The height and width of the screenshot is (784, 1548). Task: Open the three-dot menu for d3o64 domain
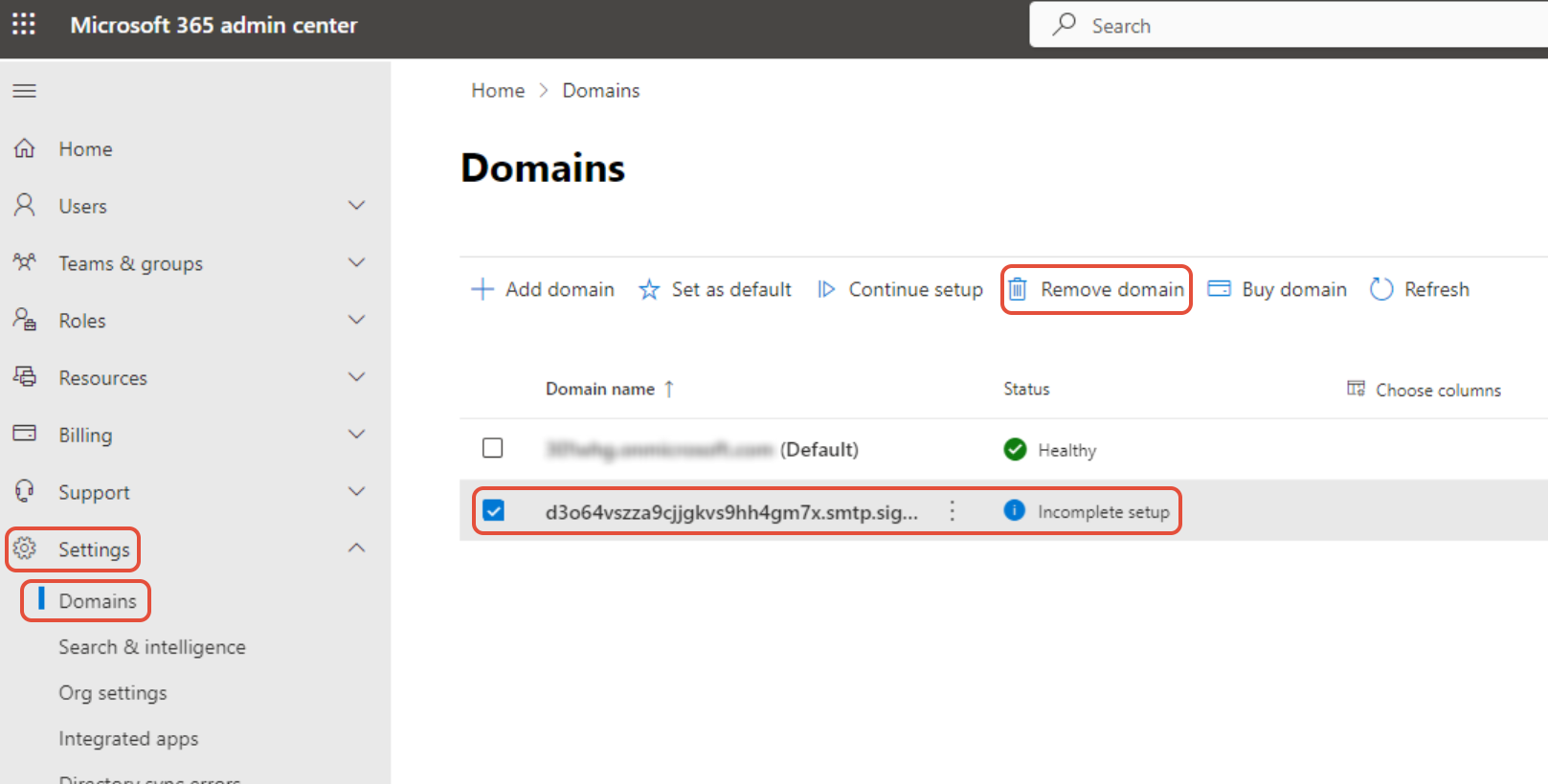(x=952, y=511)
